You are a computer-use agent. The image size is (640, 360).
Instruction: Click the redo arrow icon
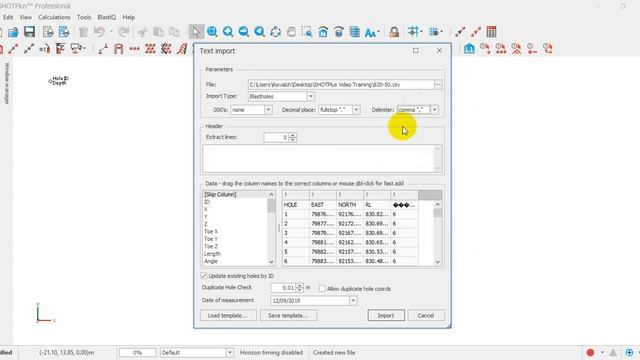point(123,32)
